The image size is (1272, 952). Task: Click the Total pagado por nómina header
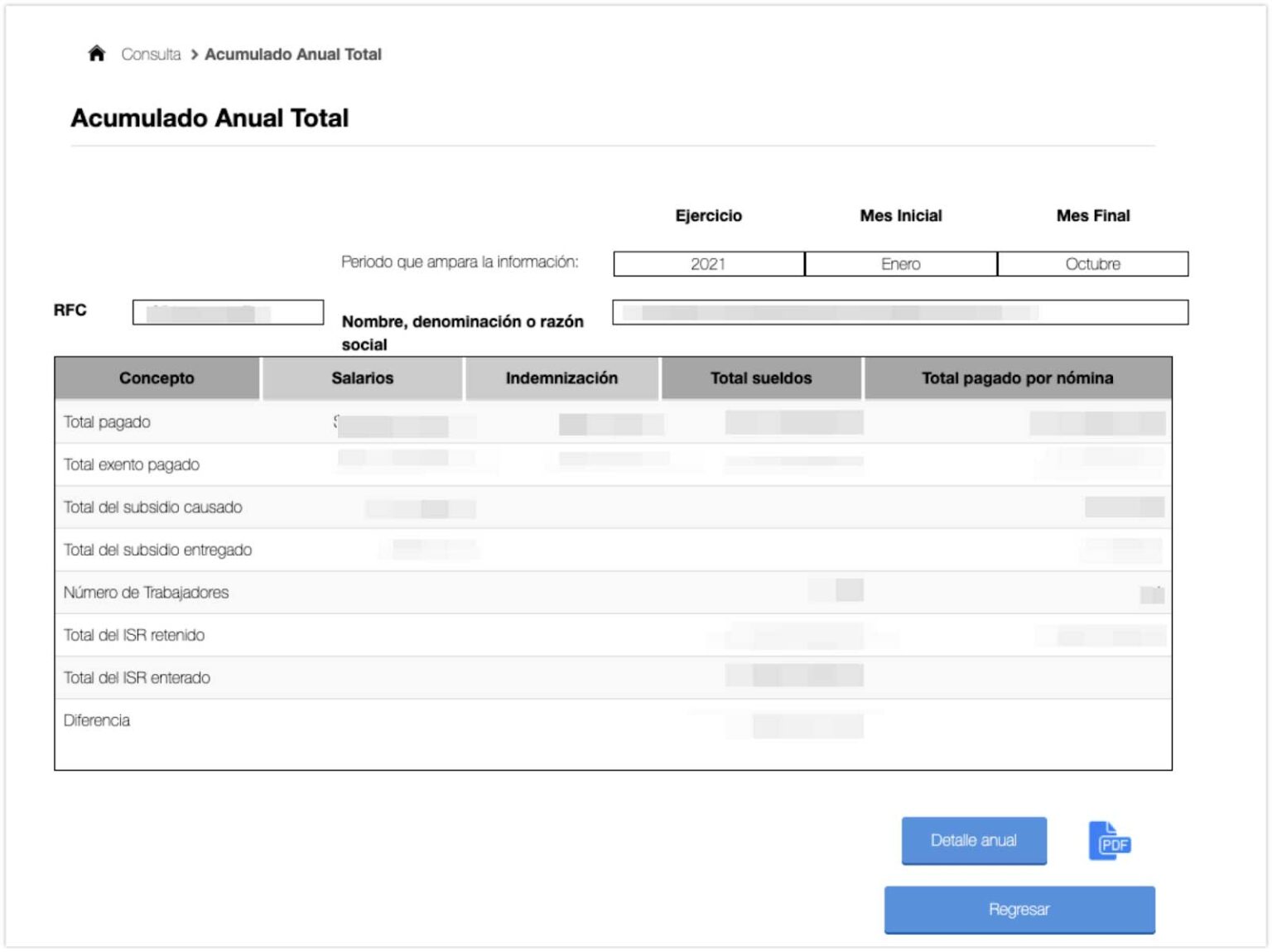[x=1017, y=378]
